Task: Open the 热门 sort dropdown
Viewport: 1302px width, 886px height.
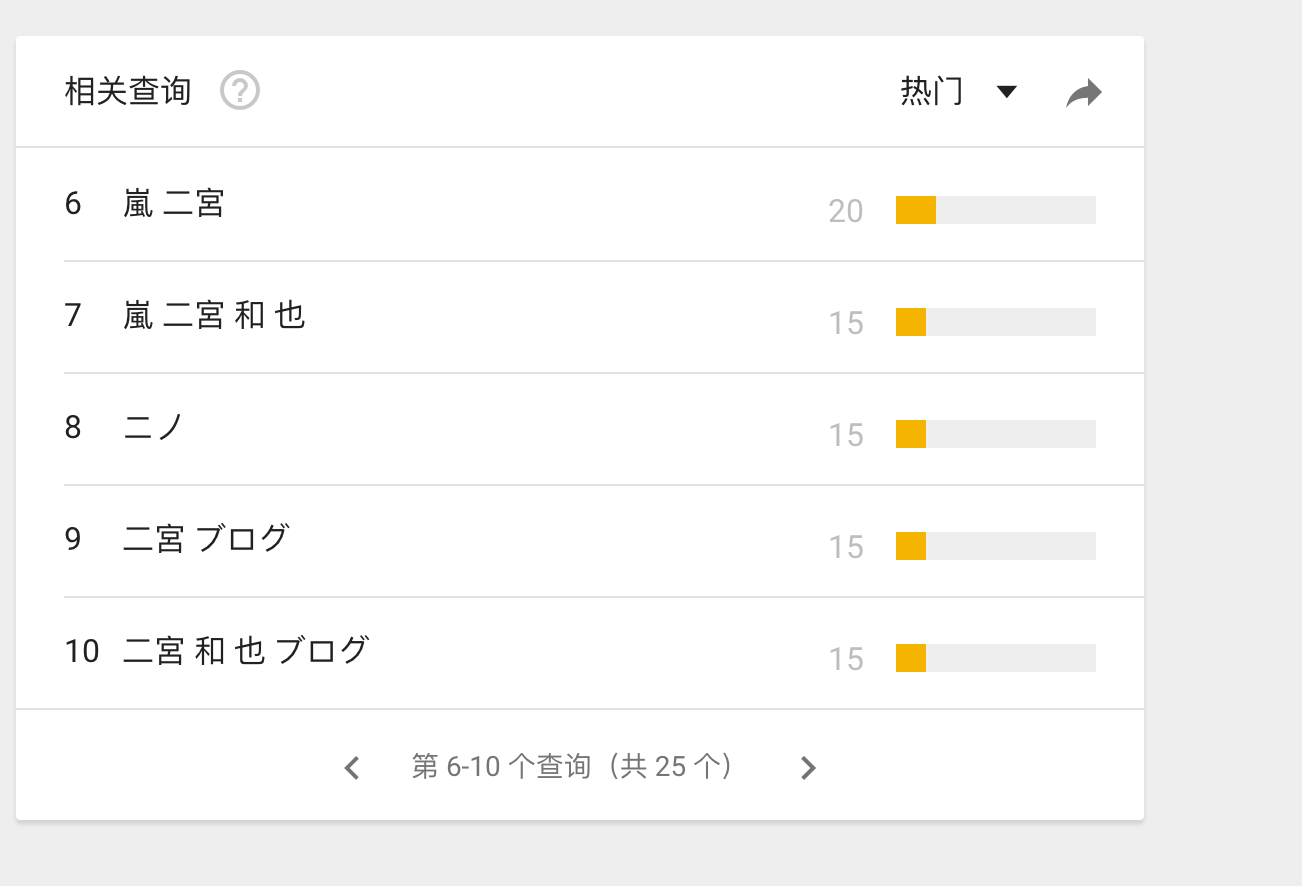Action: coord(932,91)
